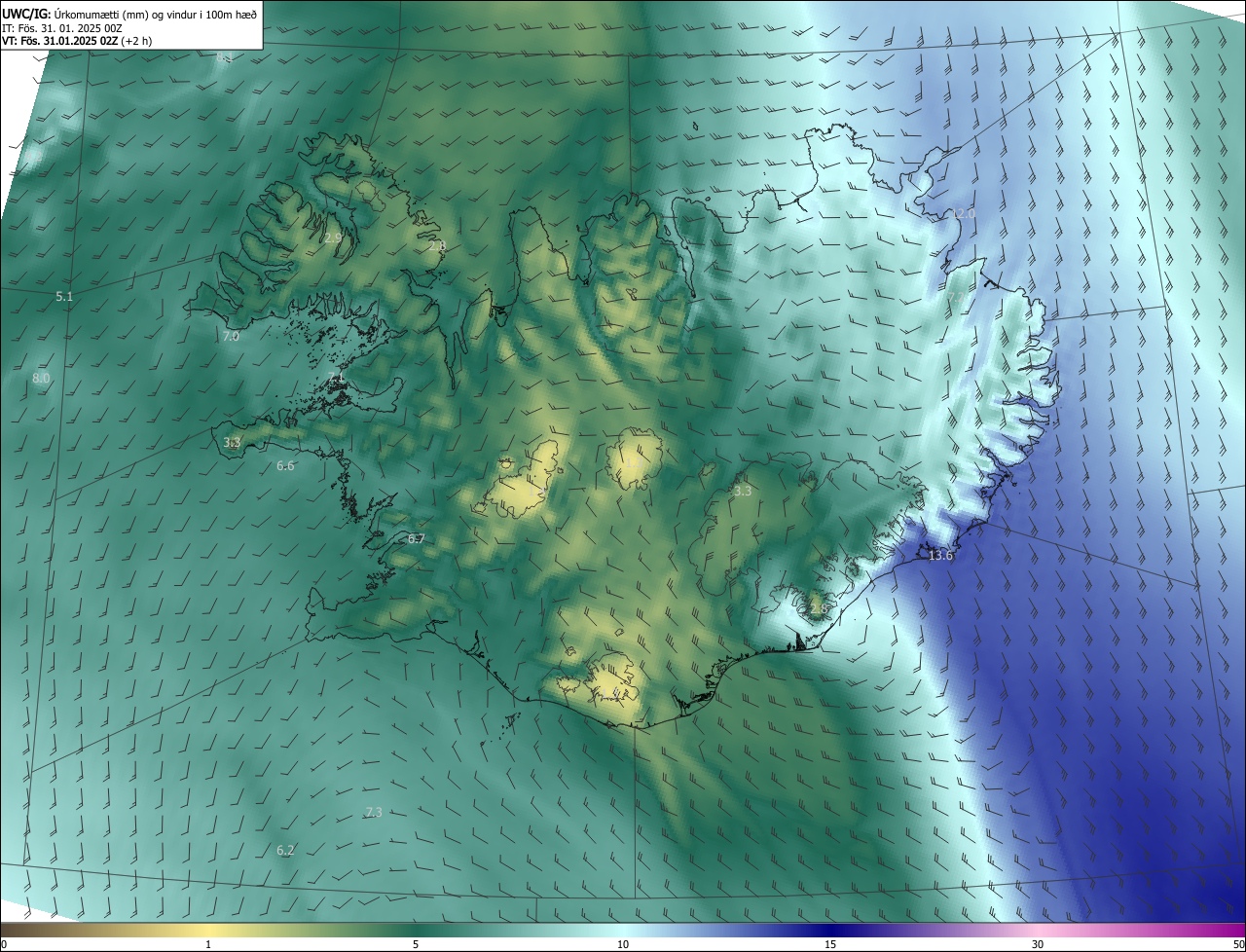Click the 0 label on color scale
This screenshot has width=1246, height=952.
pos(4,944)
